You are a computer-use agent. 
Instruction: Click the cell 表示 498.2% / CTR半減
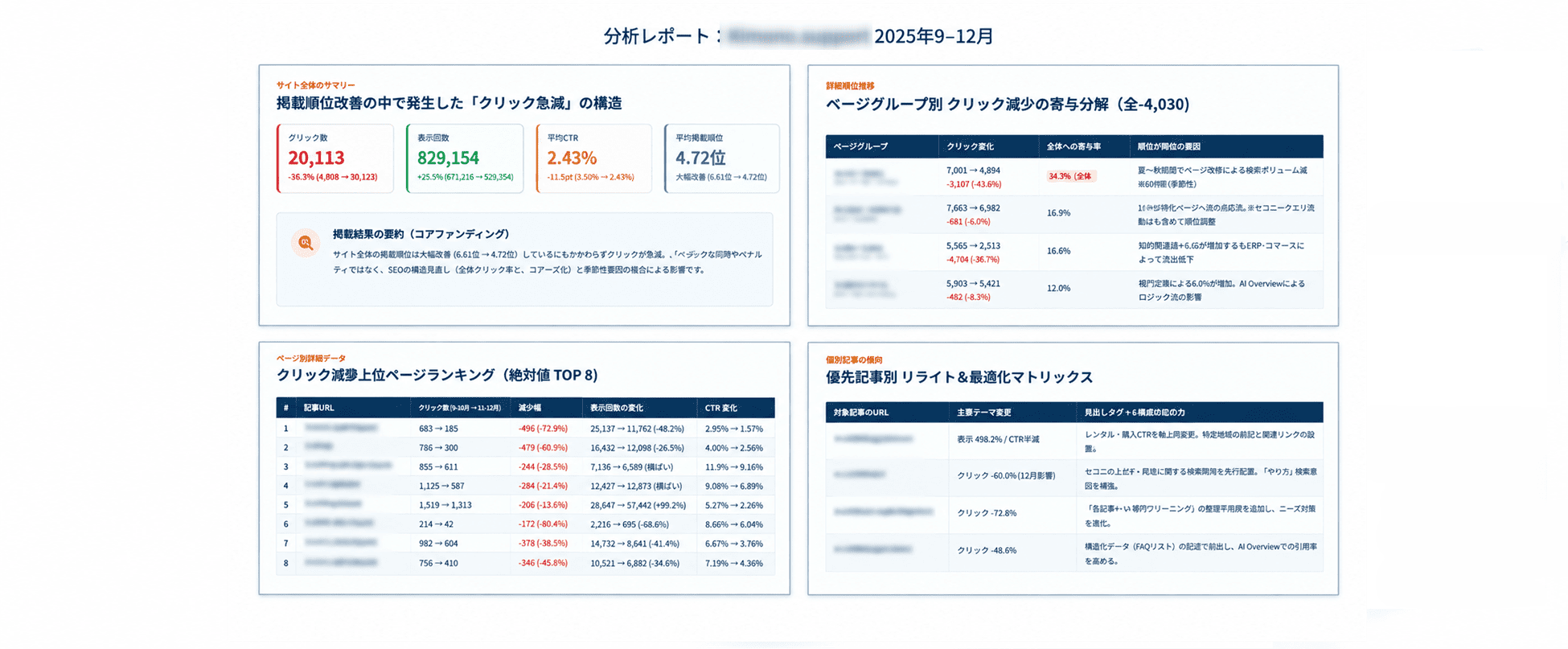click(998, 439)
